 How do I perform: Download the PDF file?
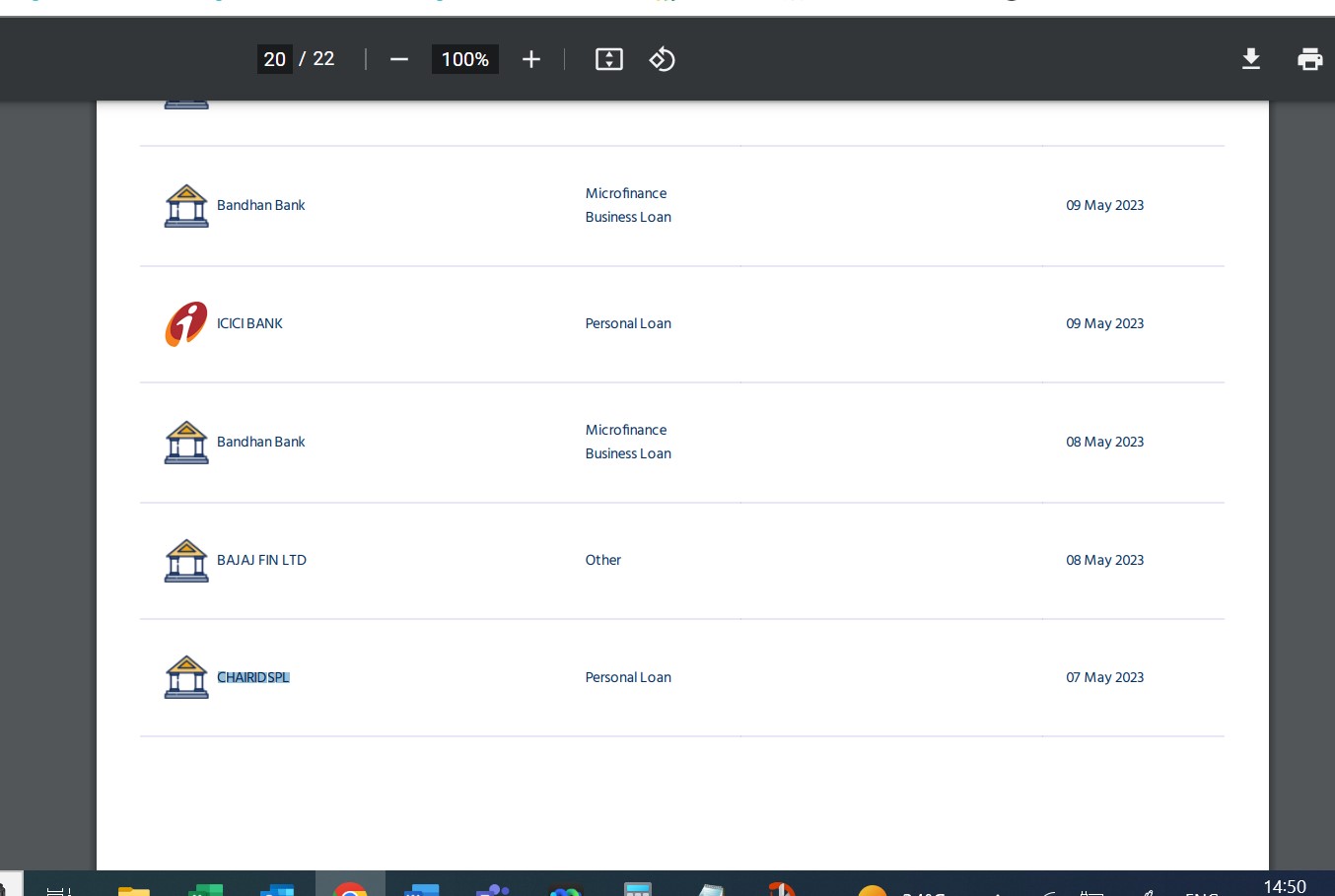point(1250,60)
